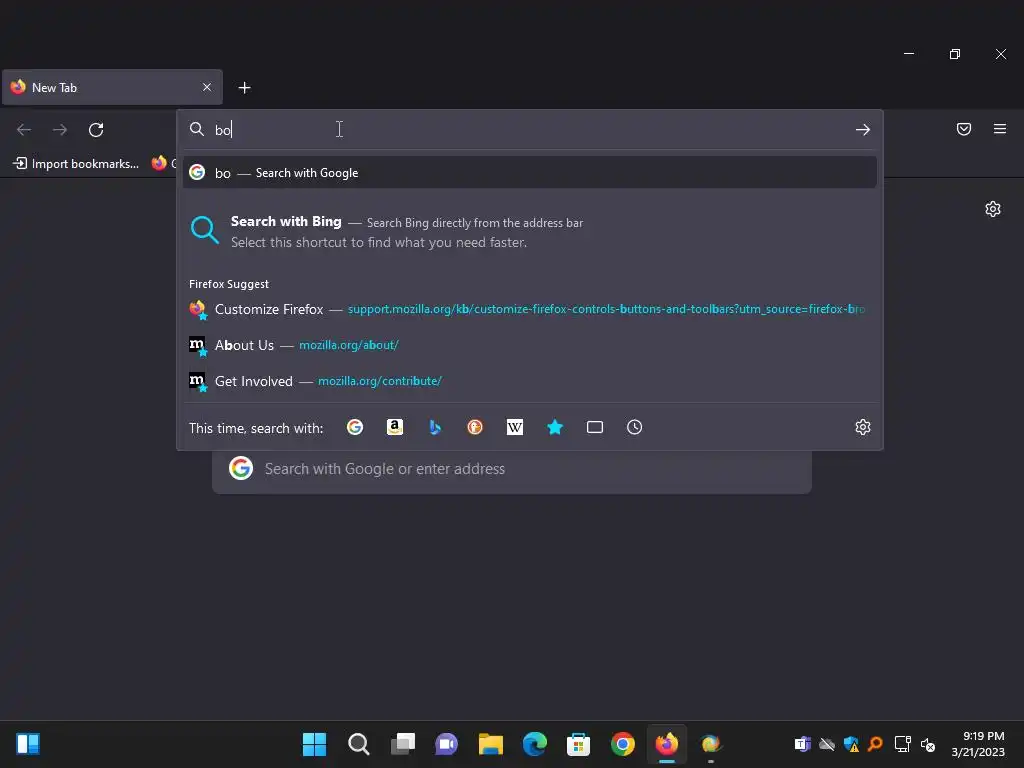This screenshot has width=1024, height=768.
Task: Click Import bookmarks toolbar item
Action: [x=76, y=163]
